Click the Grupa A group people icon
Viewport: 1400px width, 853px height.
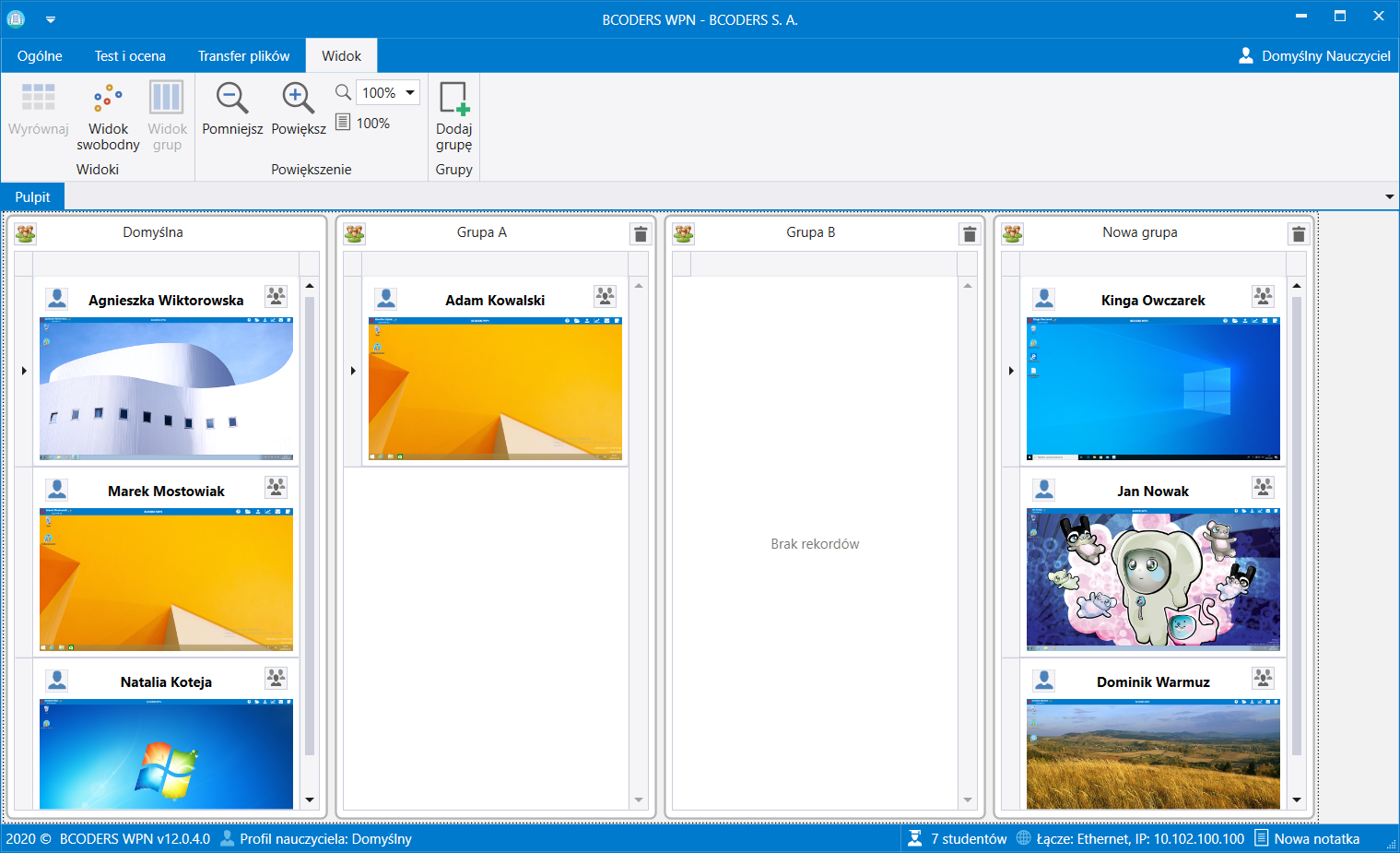tap(355, 233)
